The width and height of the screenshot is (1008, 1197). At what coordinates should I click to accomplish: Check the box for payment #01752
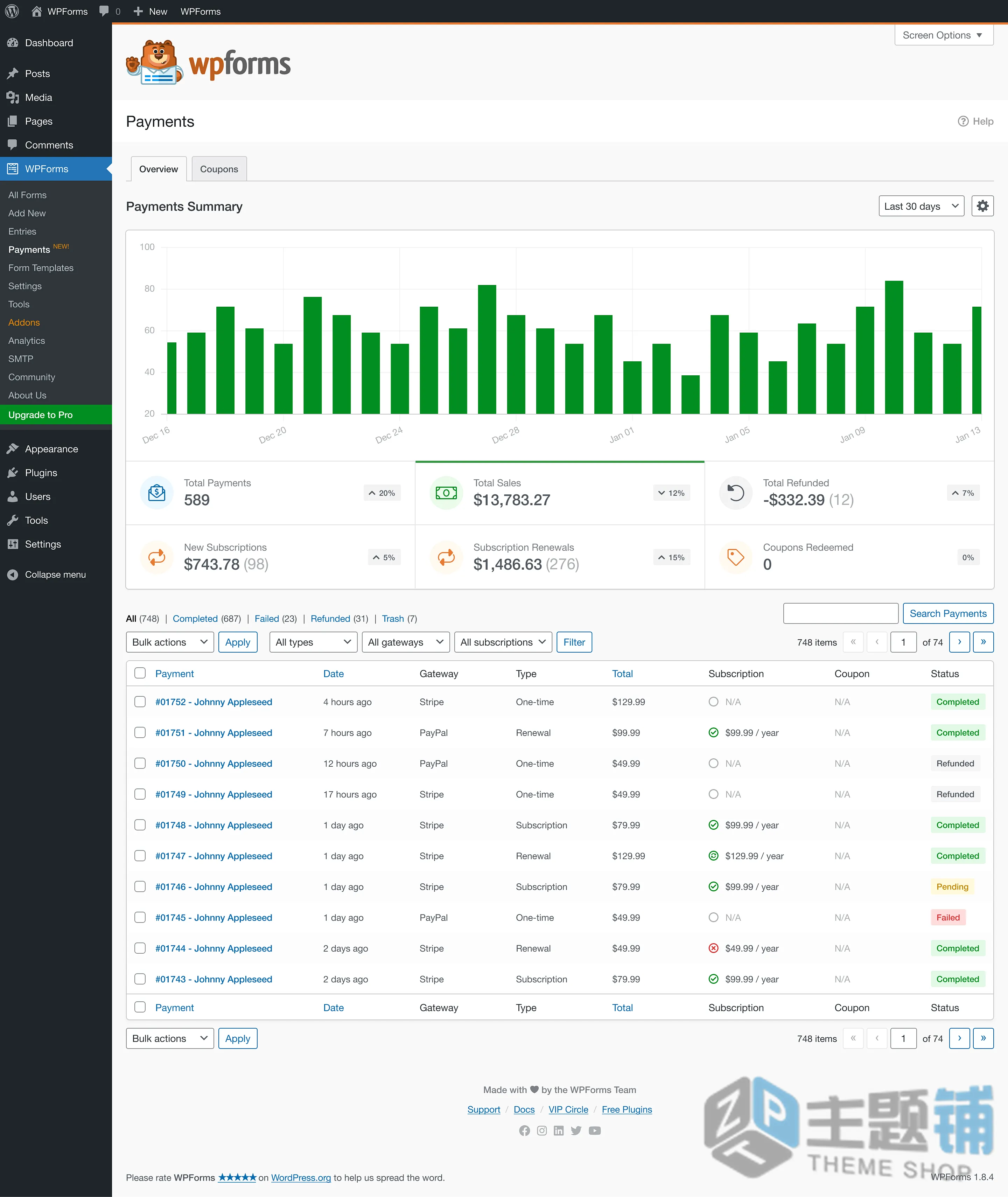140,702
